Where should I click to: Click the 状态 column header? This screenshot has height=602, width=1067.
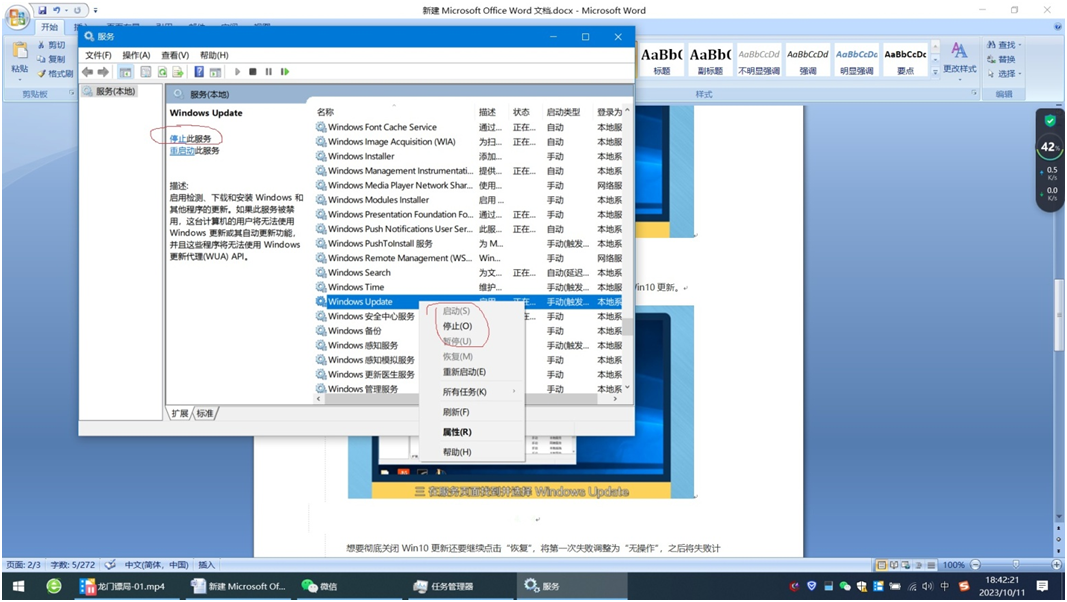click(x=521, y=112)
